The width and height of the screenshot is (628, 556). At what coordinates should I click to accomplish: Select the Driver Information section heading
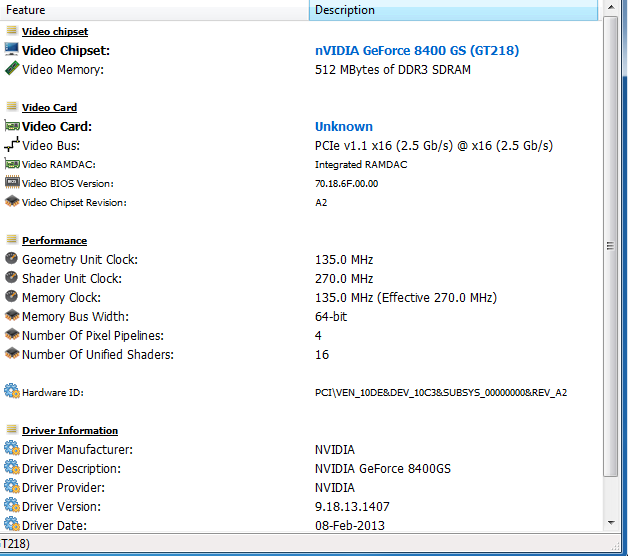click(70, 431)
